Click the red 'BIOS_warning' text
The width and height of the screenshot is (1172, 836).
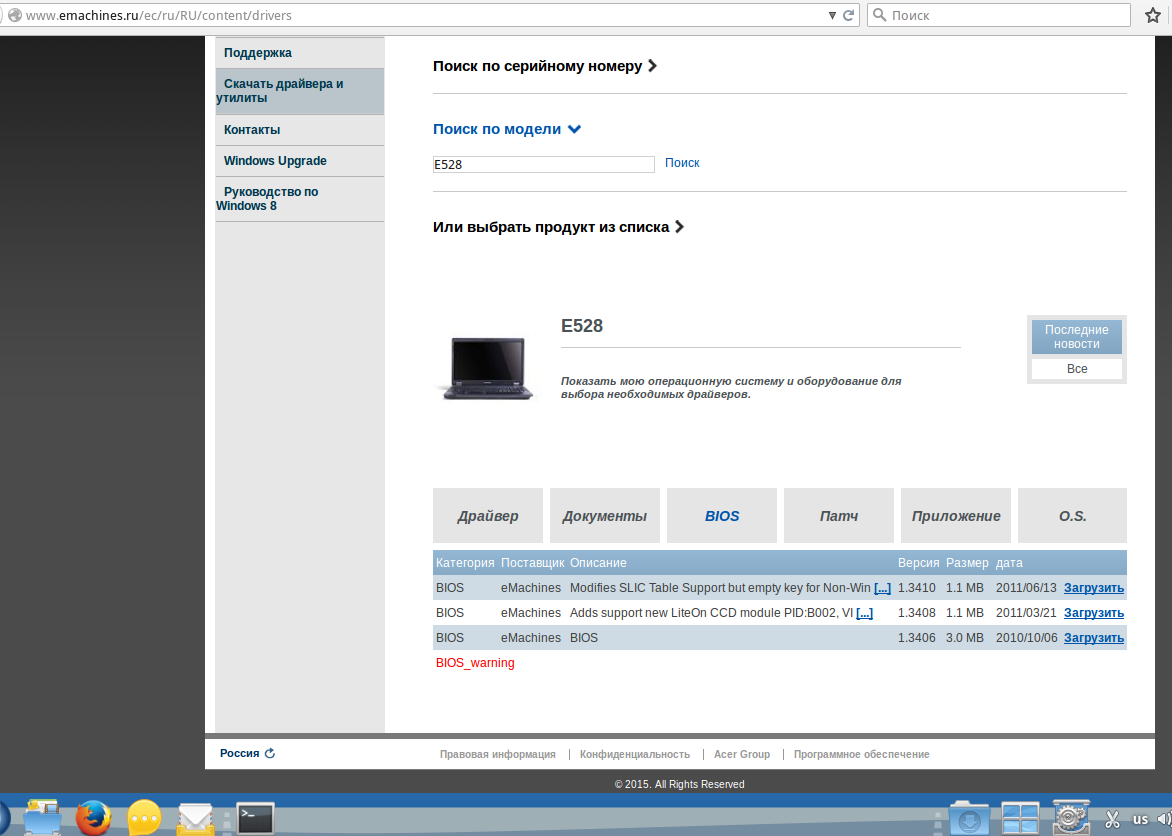pyautogui.click(x=475, y=663)
